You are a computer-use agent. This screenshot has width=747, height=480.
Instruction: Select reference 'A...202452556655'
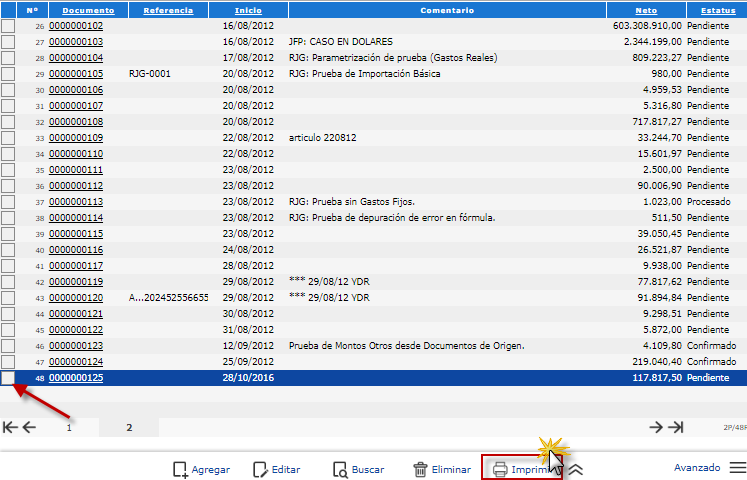(x=169, y=298)
